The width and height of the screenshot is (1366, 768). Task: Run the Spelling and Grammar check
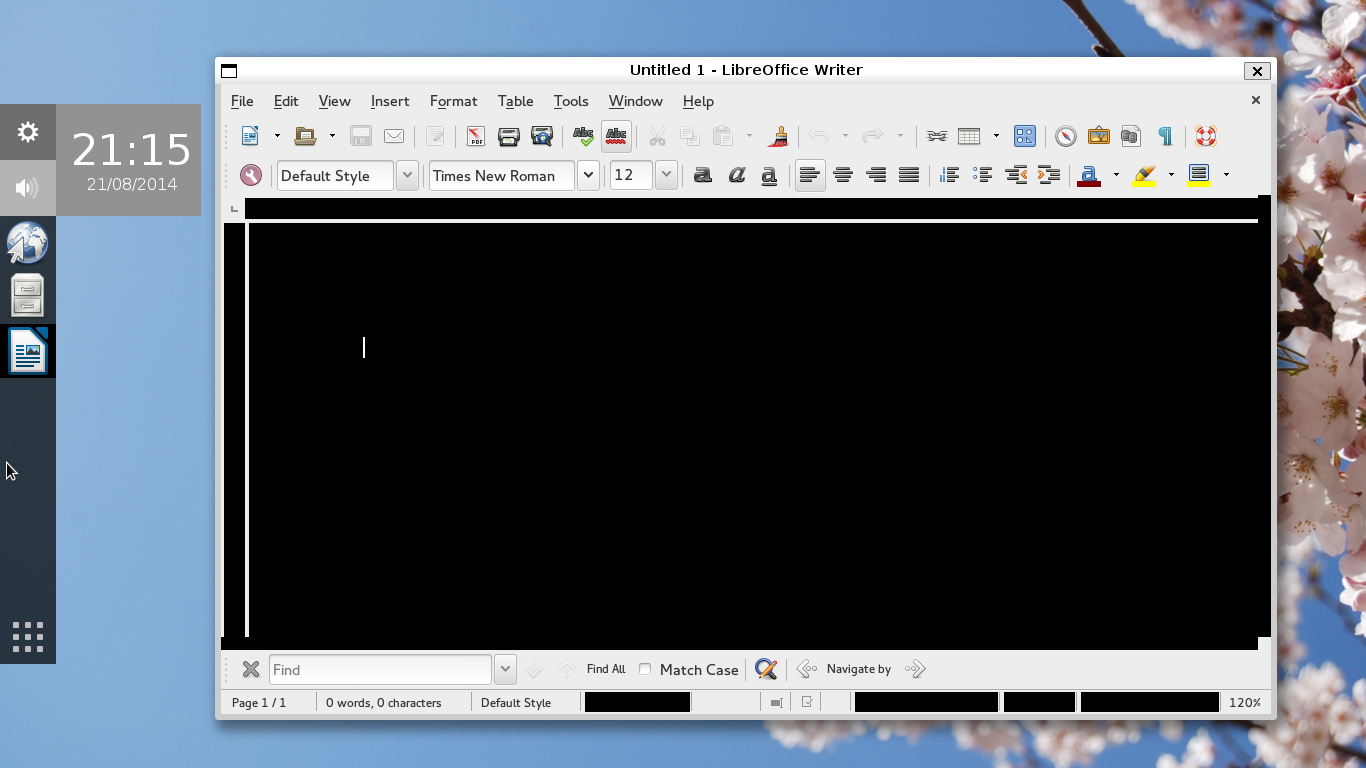[583, 137]
